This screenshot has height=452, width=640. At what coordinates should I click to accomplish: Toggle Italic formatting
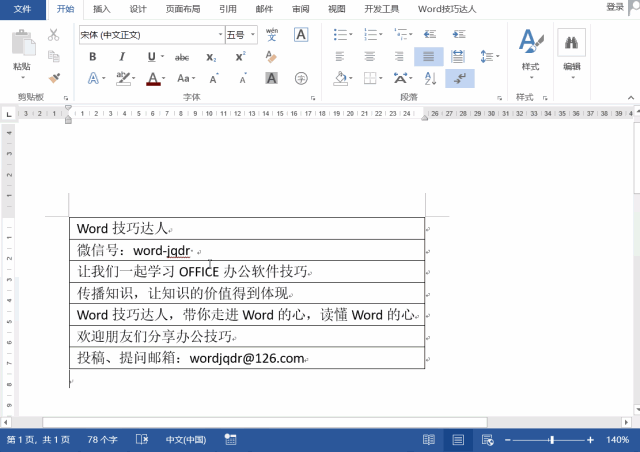pyautogui.click(x=122, y=57)
